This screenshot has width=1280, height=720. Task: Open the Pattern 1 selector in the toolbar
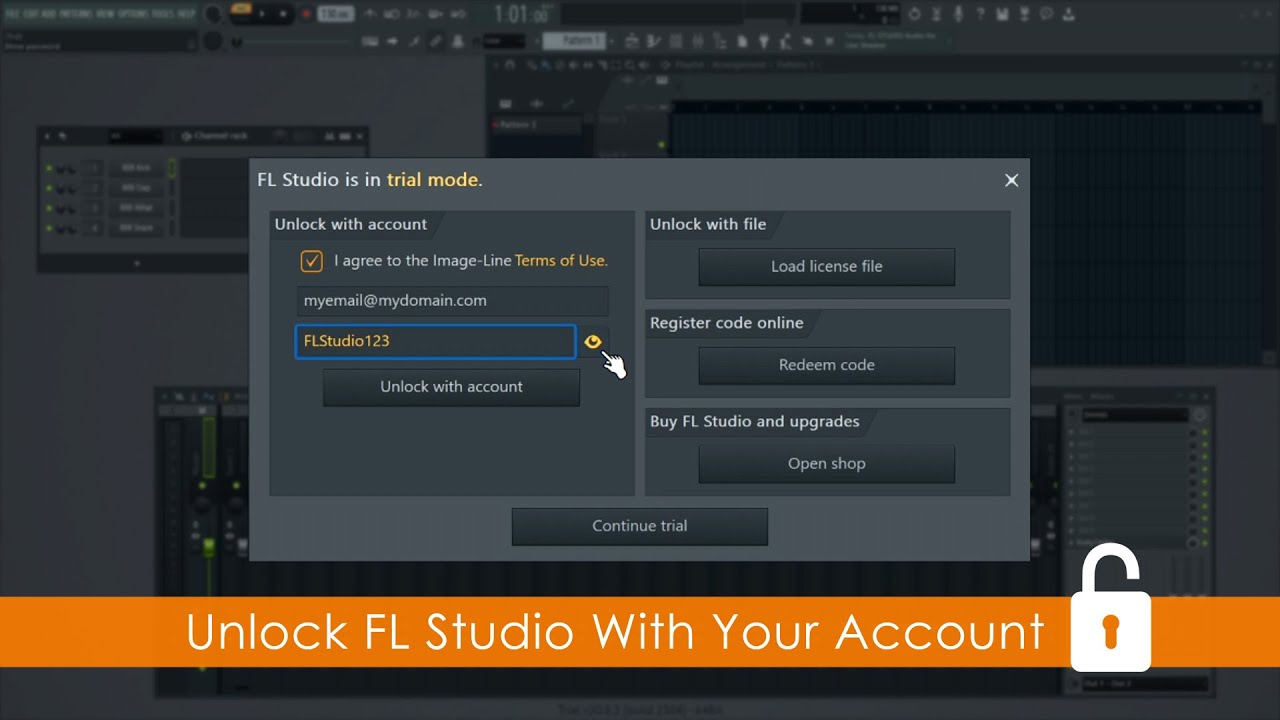coord(574,41)
